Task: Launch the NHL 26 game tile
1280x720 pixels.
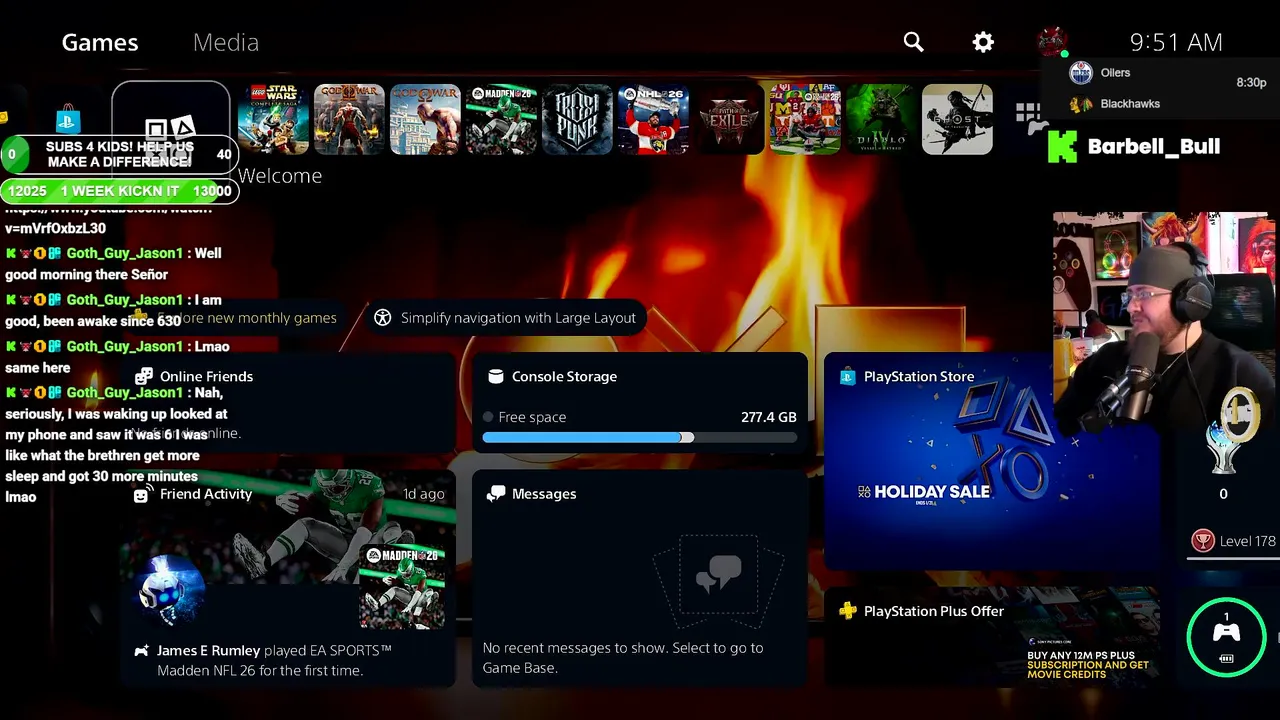Action: [x=653, y=119]
